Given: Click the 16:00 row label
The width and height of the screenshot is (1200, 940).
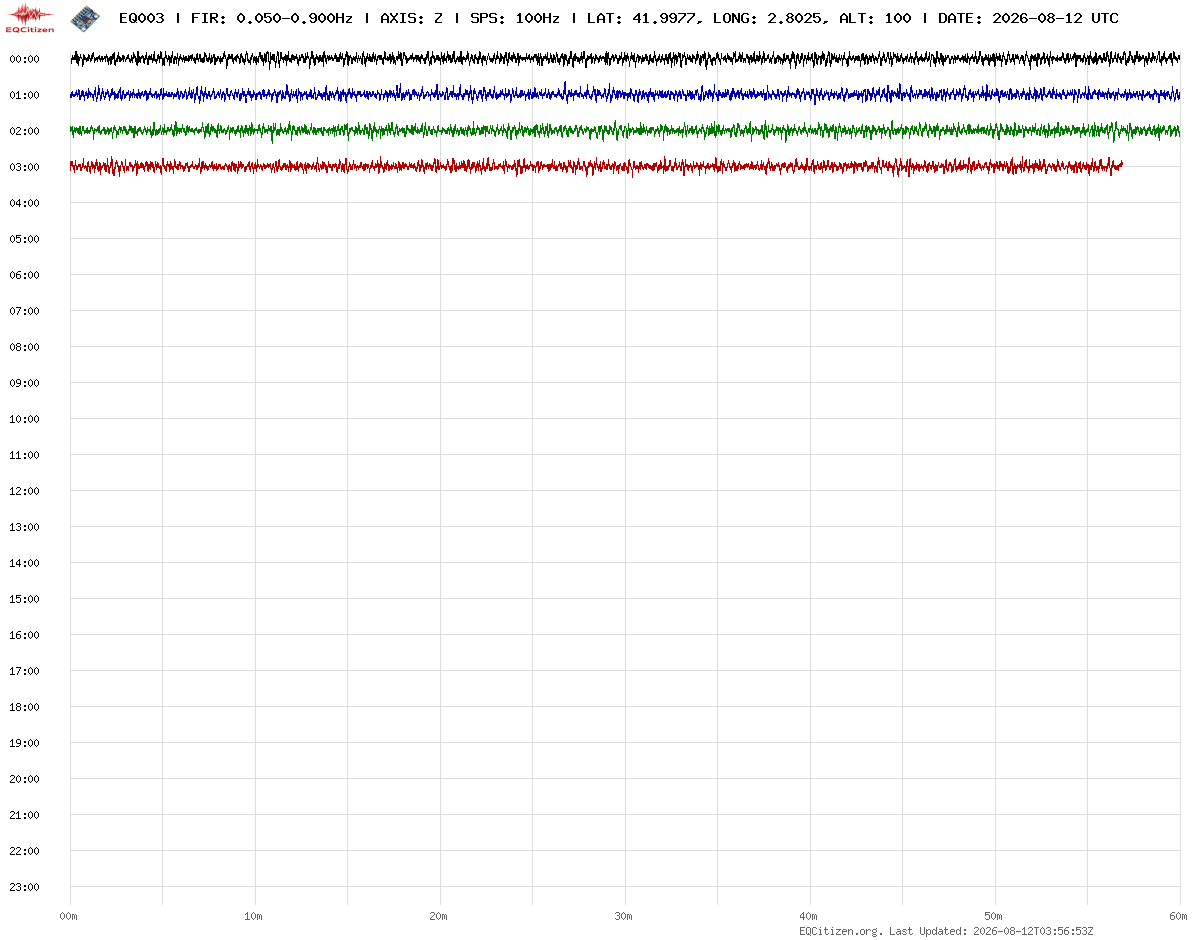Looking at the screenshot, I should (x=24, y=635).
